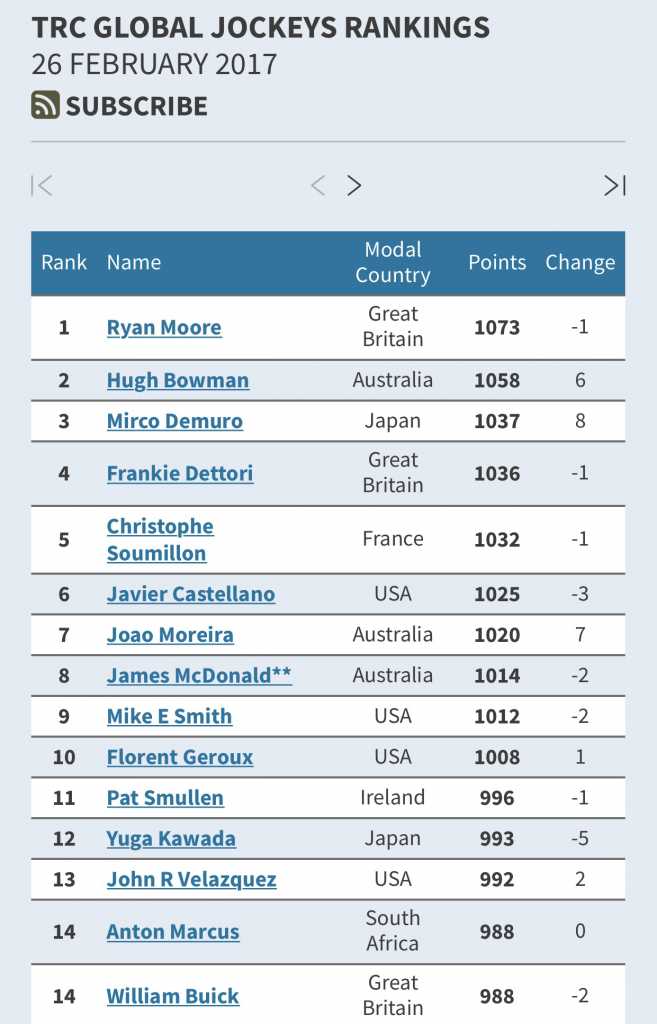This screenshot has height=1024, width=657.
Task: Open Ryan Moore's jockey profile
Action: 164,327
